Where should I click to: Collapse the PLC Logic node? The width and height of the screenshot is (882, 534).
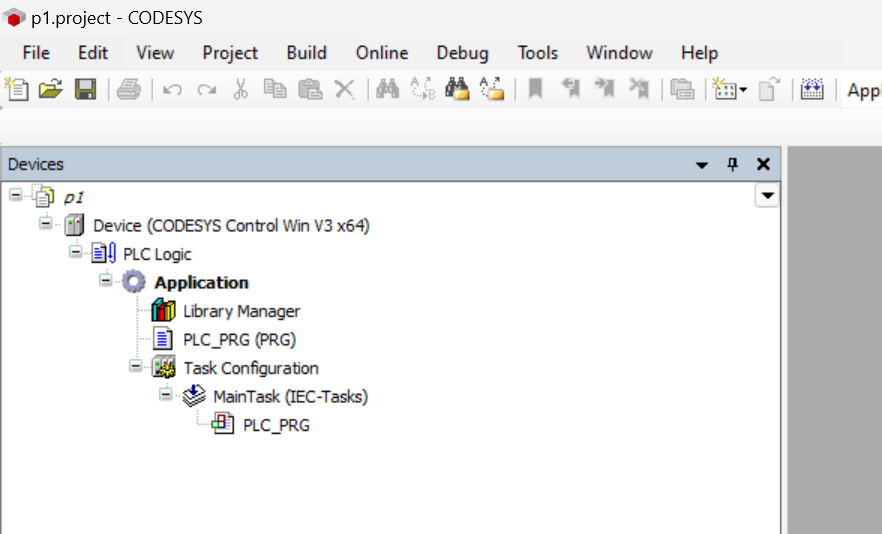[75, 252]
